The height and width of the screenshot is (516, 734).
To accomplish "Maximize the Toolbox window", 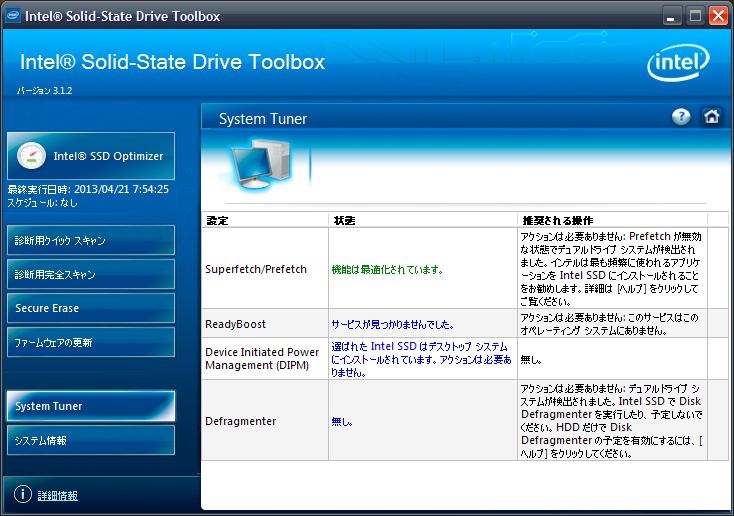I will (696, 16).
